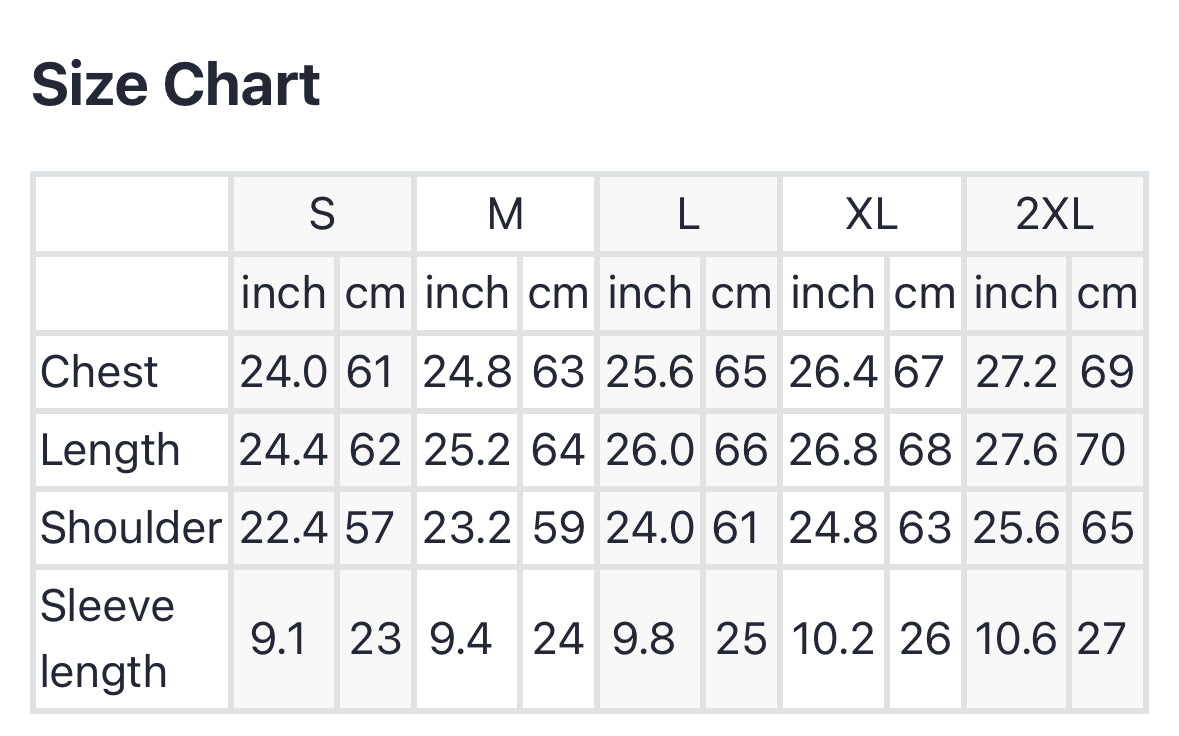The image size is (1179, 736).
Task: Select the XL size column header
Action: point(871,214)
